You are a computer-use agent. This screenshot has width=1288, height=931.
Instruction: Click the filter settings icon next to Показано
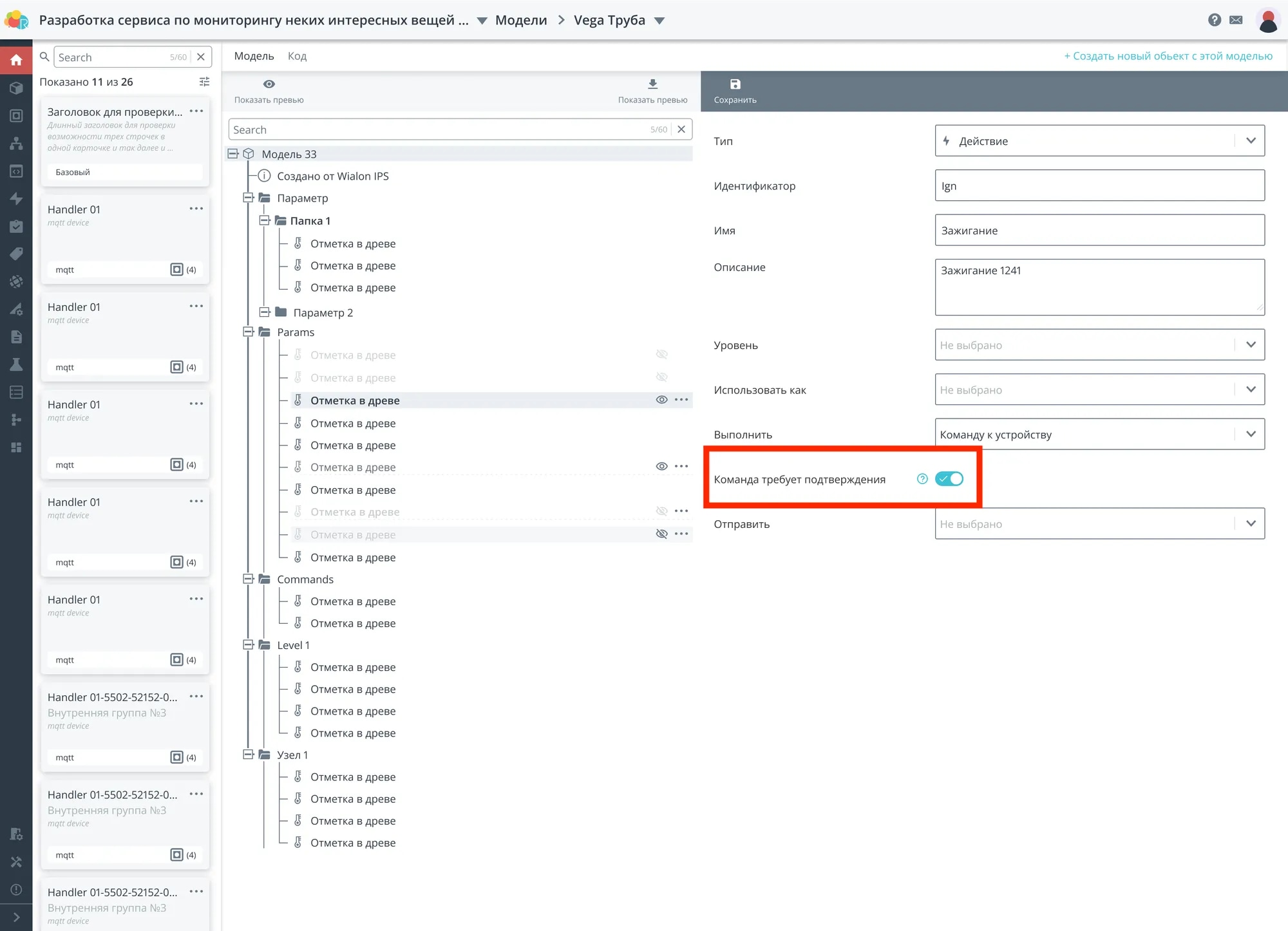click(x=204, y=82)
